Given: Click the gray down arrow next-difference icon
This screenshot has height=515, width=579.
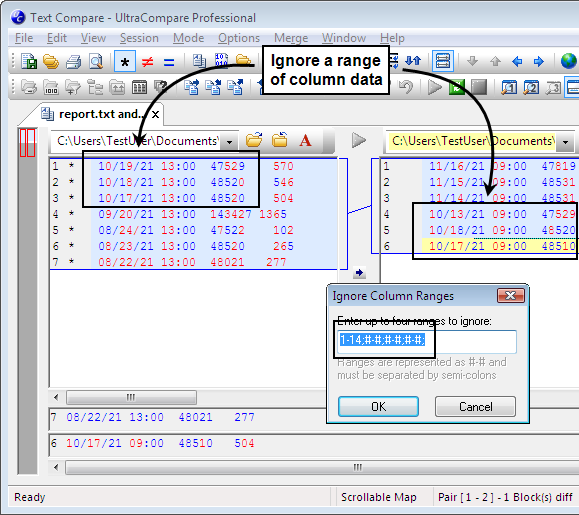Looking at the screenshot, I should click(473, 61).
